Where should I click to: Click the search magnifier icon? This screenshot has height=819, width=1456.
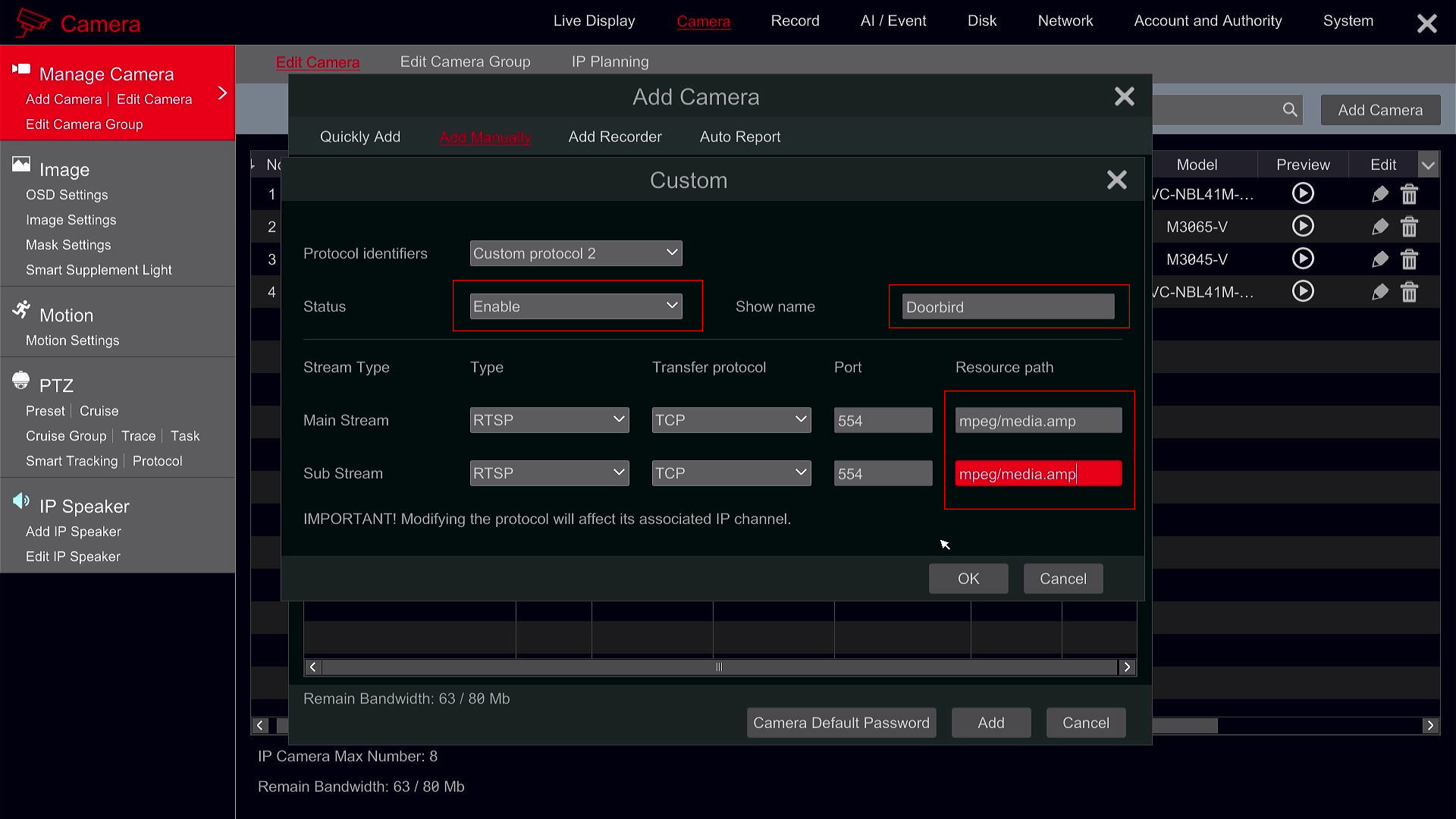[x=1289, y=110]
